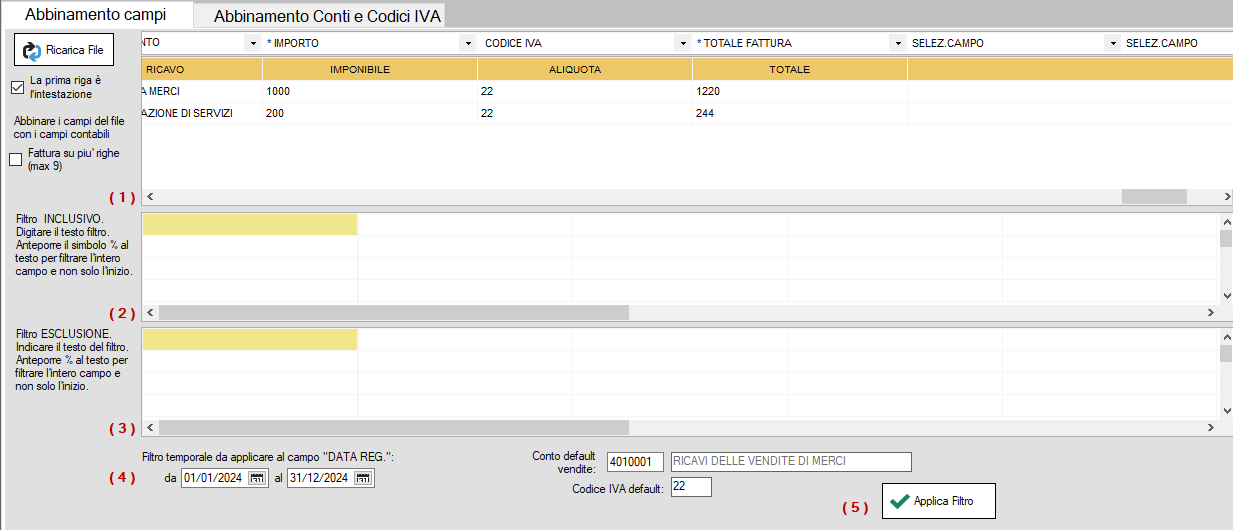The width and height of the screenshot is (1233, 530).
Task: Switch to 'Abbinamento campi' tab
Action: pos(95,15)
